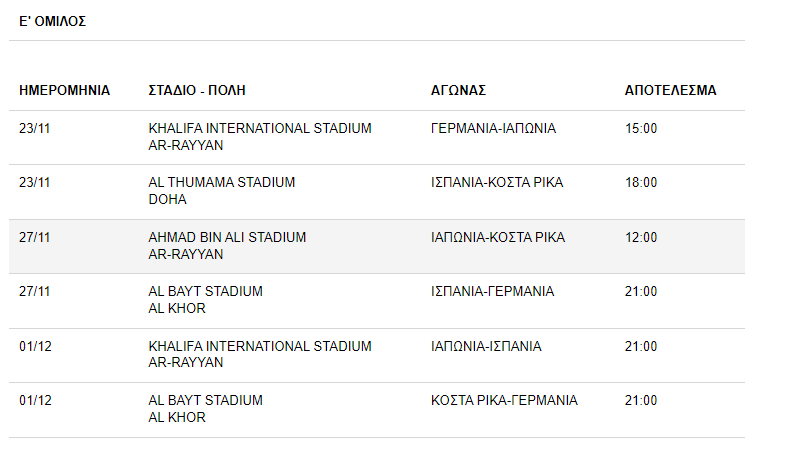This screenshot has height=455, width=791.
Task: Select the 18:00 result time
Action: [x=641, y=182]
